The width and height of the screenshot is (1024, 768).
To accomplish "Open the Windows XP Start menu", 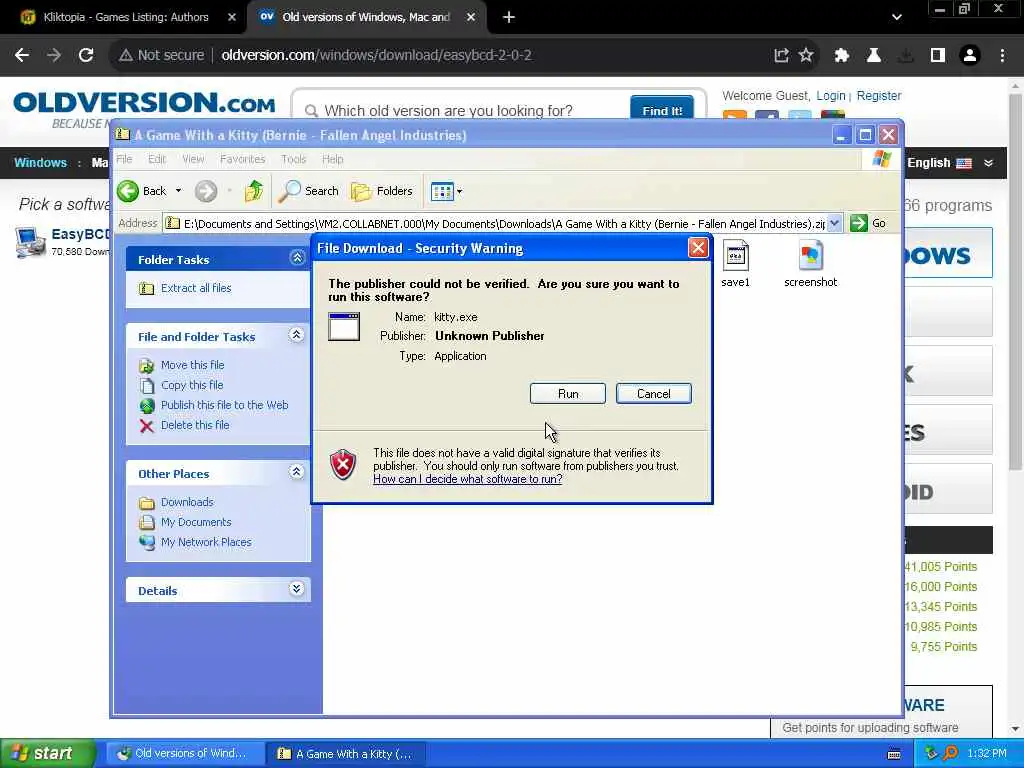I will point(47,754).
